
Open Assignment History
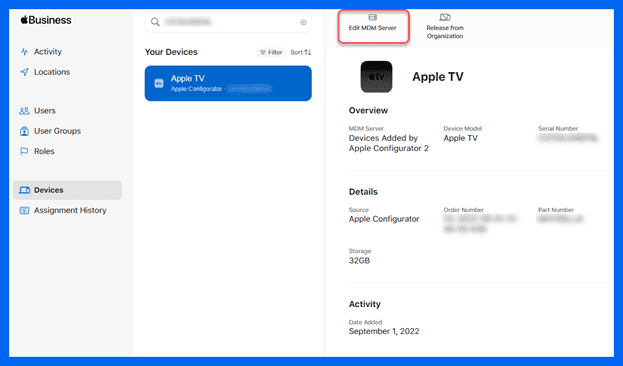(70, 210)
